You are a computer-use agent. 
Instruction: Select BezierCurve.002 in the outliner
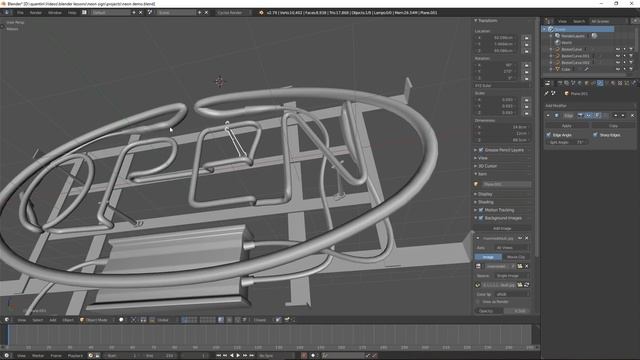pyautogui.click(x=575, y=63)
